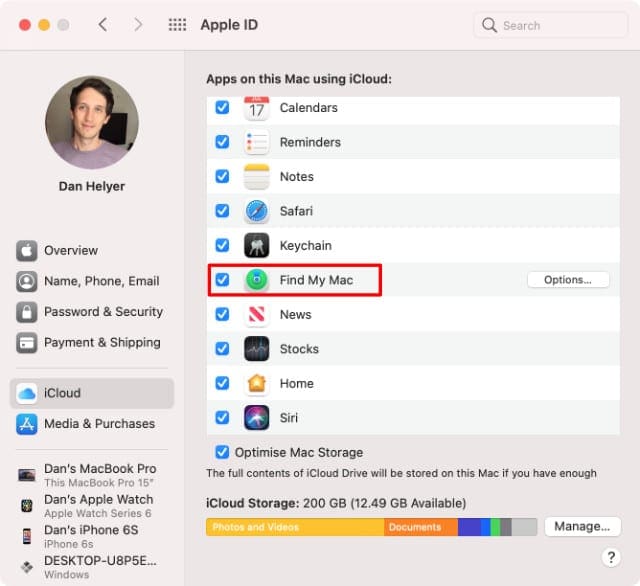Open the Overview section
The height and width of the screenshot is (586, 640).
pyautogui.click(x=92, y=251)
